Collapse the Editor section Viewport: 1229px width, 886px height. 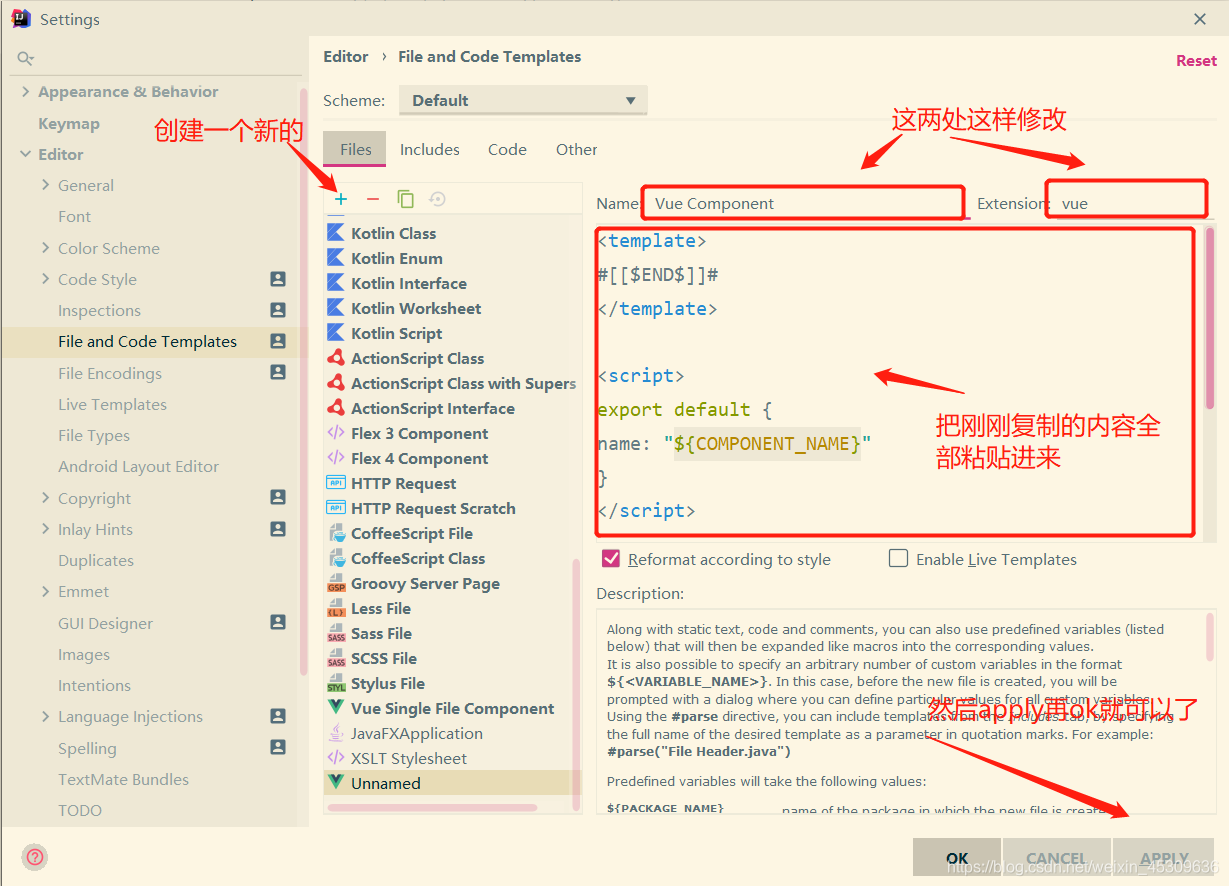[x=25, y=154]
